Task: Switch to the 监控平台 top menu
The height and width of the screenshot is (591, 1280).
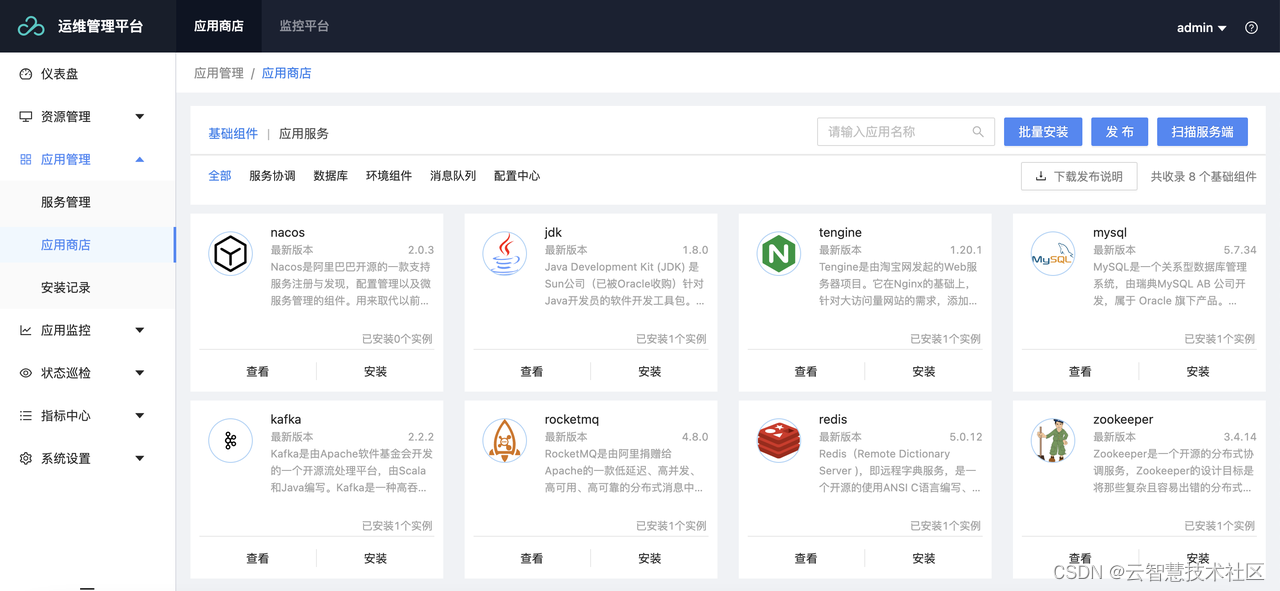Action: click(x=305, y=27)
